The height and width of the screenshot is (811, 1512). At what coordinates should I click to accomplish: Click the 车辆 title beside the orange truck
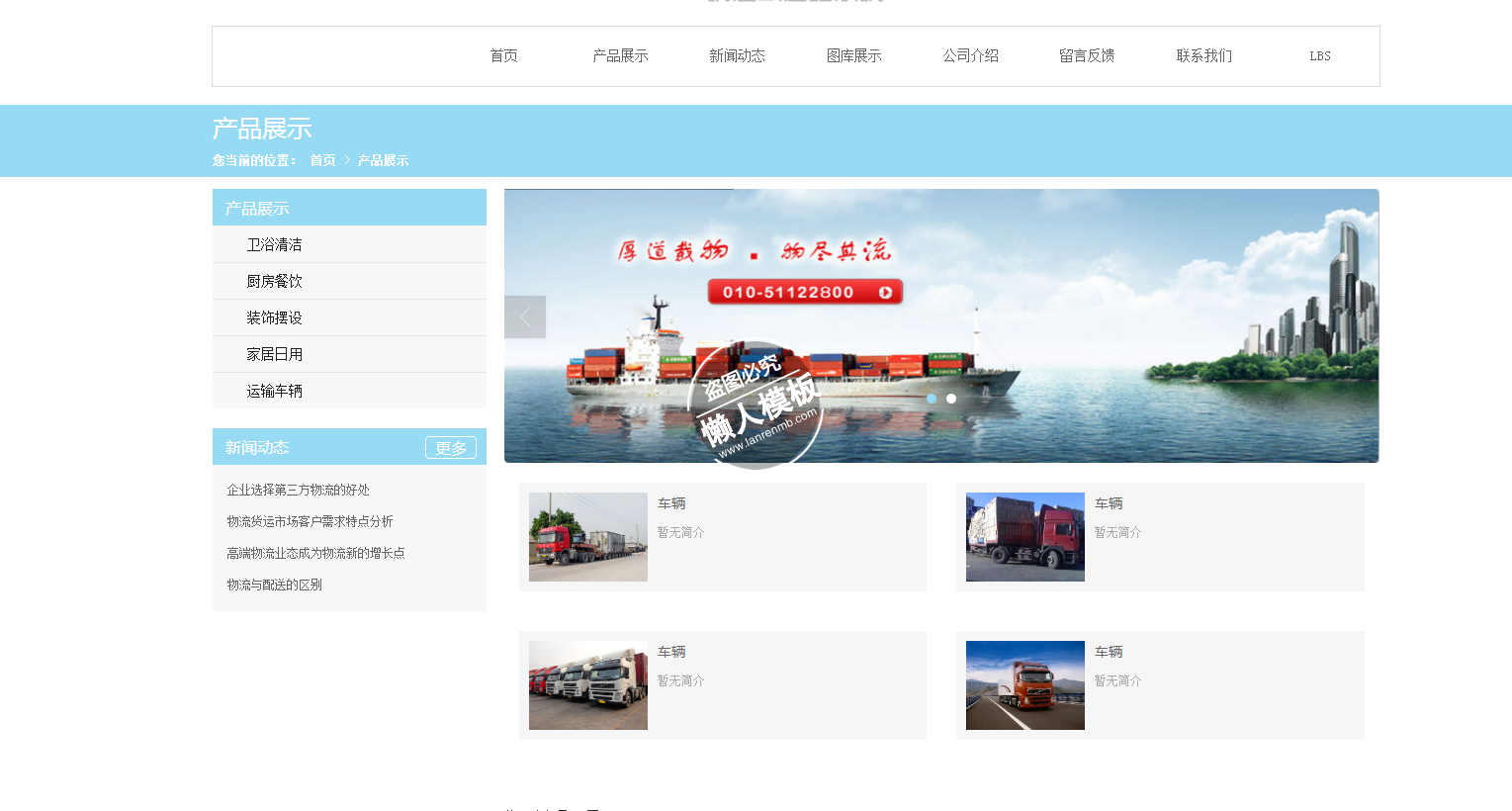click(x=1109, y=652)
